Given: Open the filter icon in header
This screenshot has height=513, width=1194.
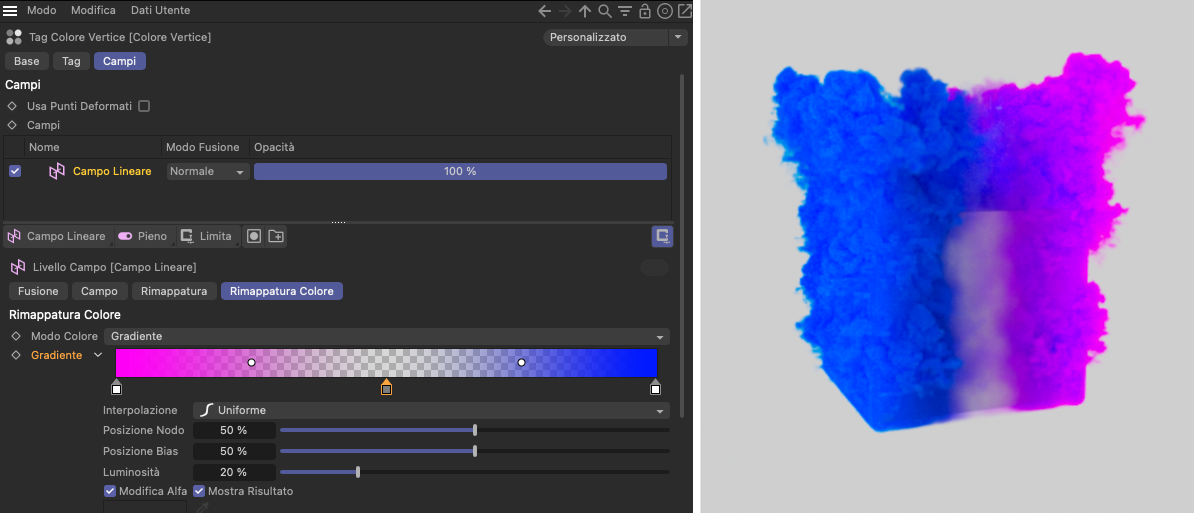Looking at the screenshot, I should coord(624,11).
